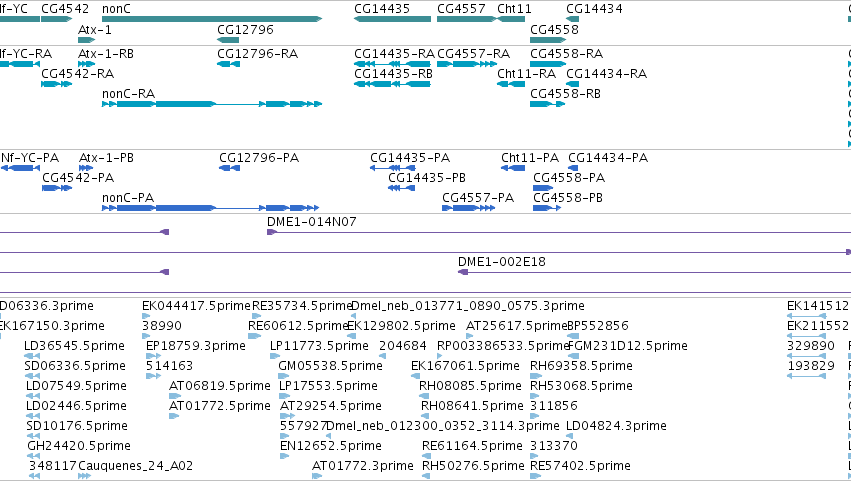Image resolution: width=851 pixels, height=481 pixels.
Task: Click the CG4542 gene label
Action: (x=65, y=9)
